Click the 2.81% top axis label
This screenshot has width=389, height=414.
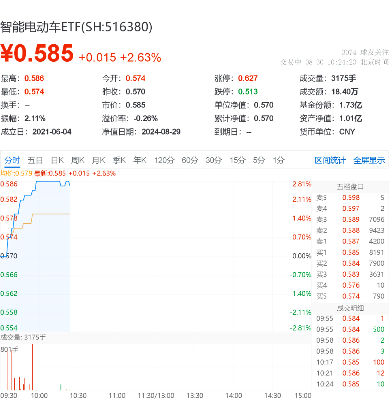(x=302, y=184)
